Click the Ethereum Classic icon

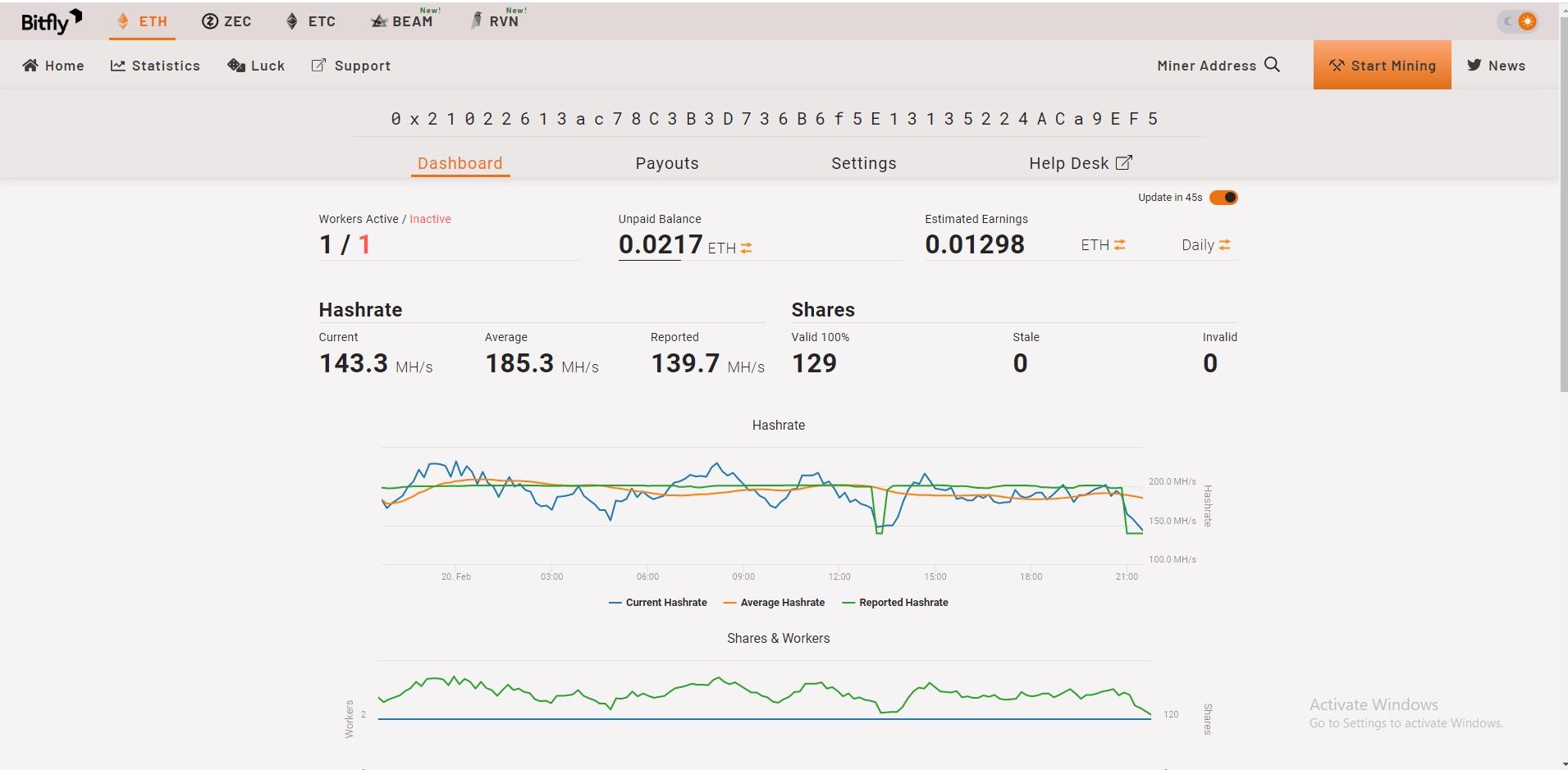[x=291, y=21]
